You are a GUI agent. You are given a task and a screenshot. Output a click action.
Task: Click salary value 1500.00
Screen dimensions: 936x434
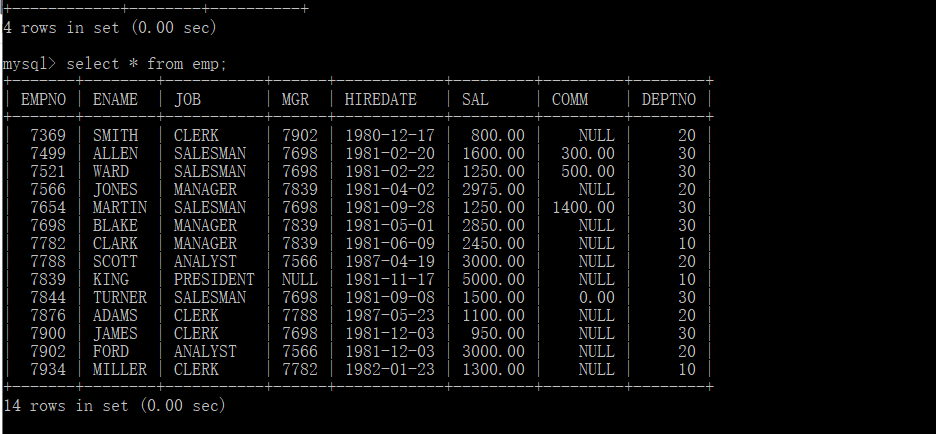493,297
